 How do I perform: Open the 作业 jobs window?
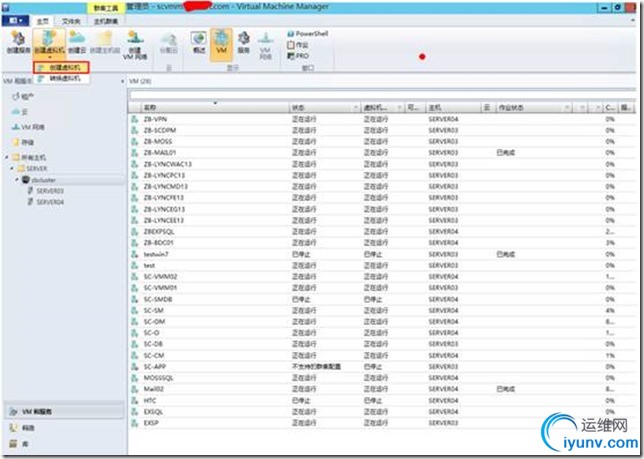click(298, 45)
